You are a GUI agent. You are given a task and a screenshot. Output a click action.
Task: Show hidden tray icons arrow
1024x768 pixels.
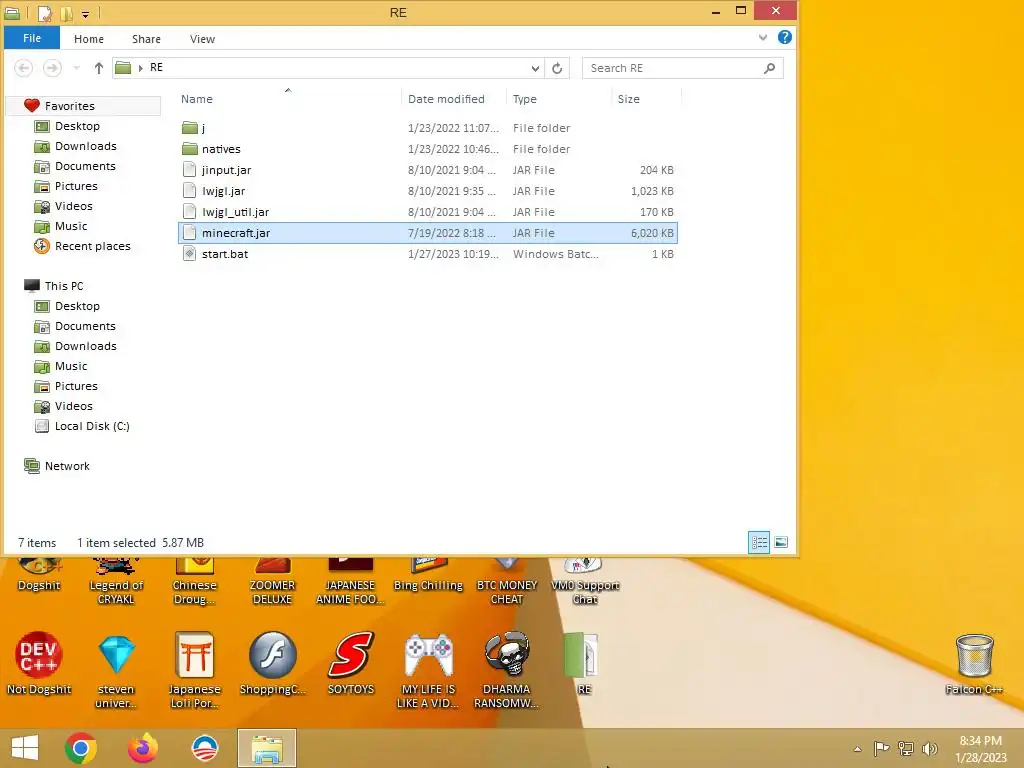(857, 749)
